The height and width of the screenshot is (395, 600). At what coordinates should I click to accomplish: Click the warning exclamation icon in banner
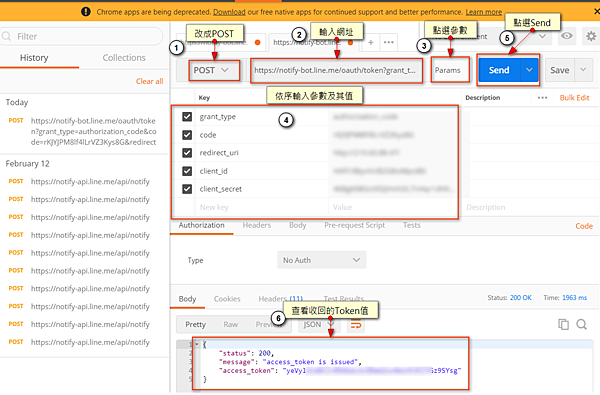pos(86,12)
